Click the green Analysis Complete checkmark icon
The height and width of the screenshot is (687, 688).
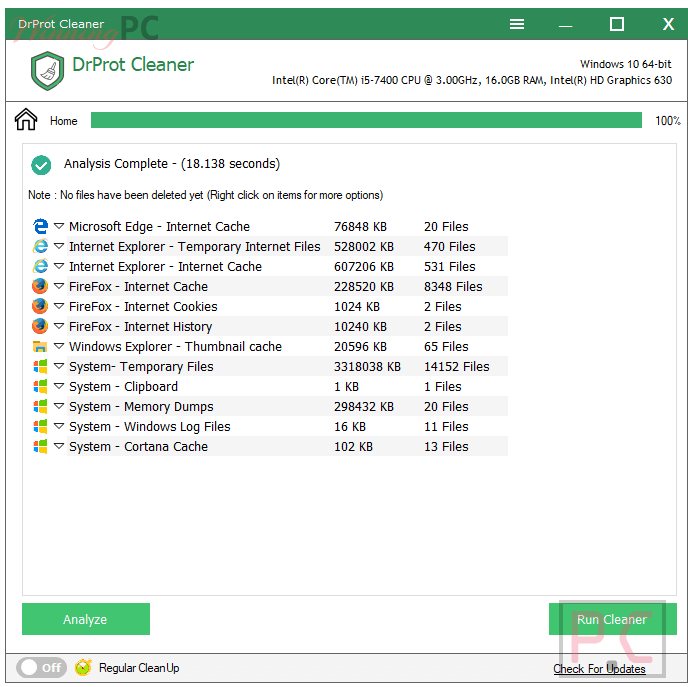[41, 165]
